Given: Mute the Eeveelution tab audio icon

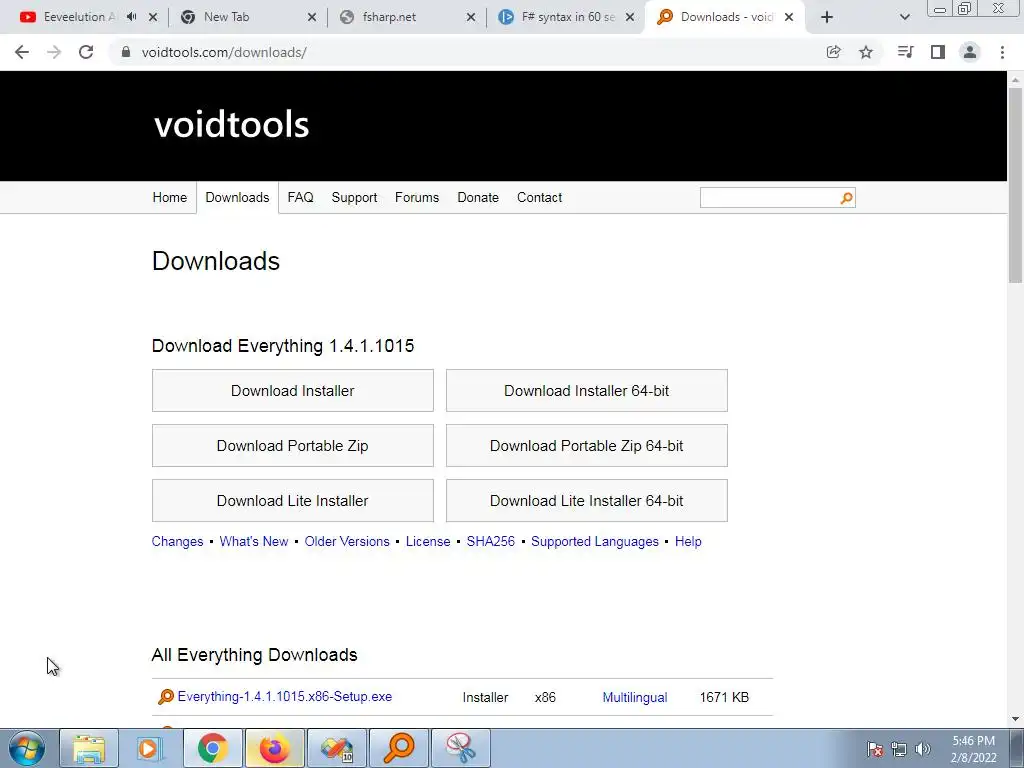Looking at the screenshot, I should 131,17.
